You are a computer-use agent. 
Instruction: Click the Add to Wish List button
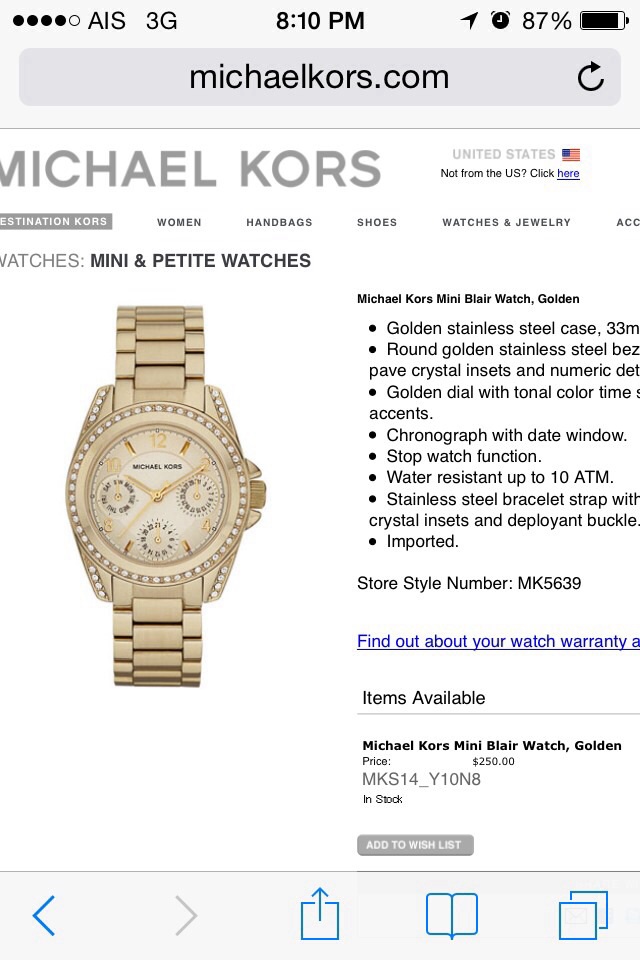pos(415,845)
